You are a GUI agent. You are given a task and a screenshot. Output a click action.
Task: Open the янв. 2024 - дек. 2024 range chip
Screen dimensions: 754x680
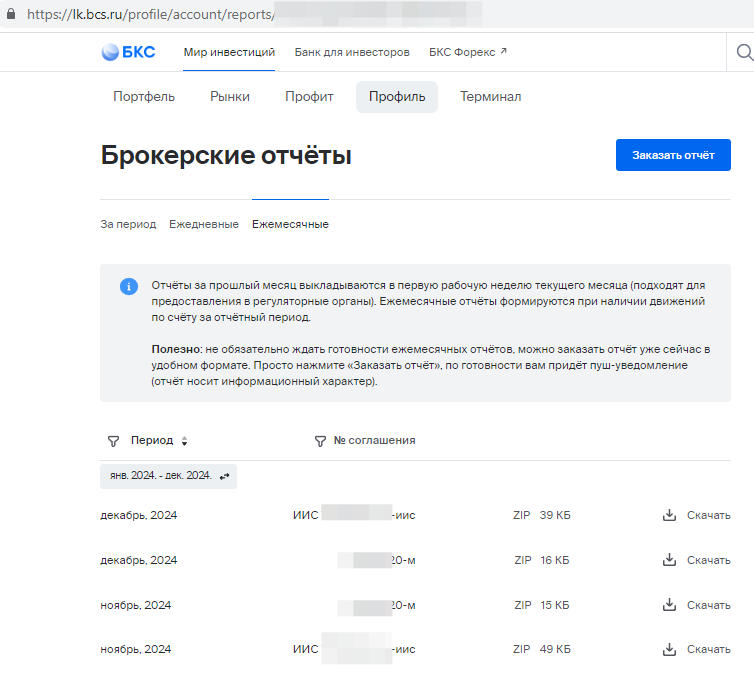point(168,477)
